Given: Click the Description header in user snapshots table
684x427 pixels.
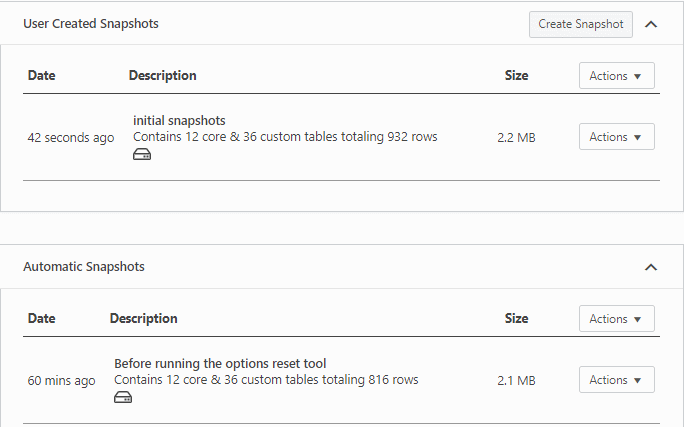Looking at the screenshot, I should (x=163, y=76).
